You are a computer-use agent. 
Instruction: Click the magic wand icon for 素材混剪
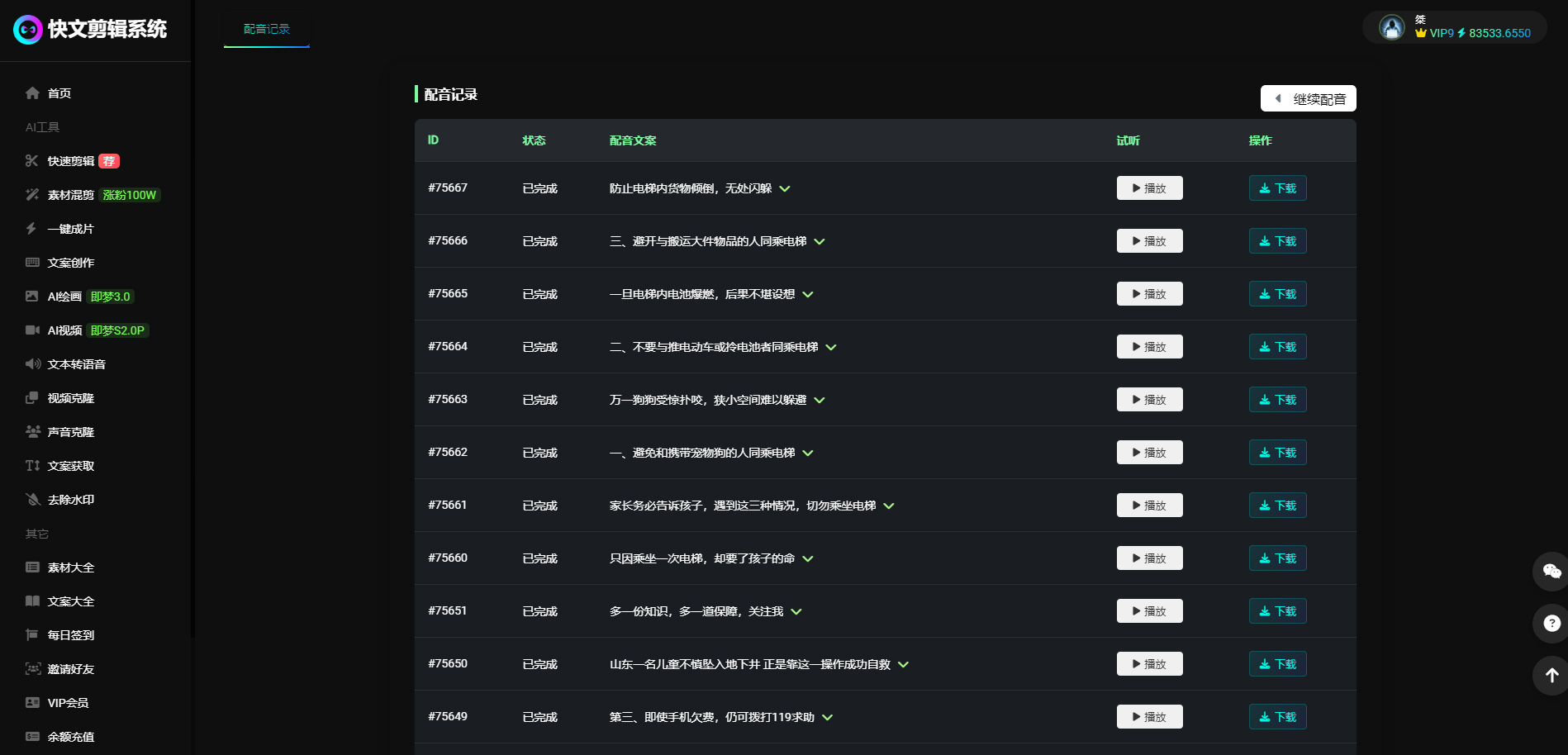32,195
